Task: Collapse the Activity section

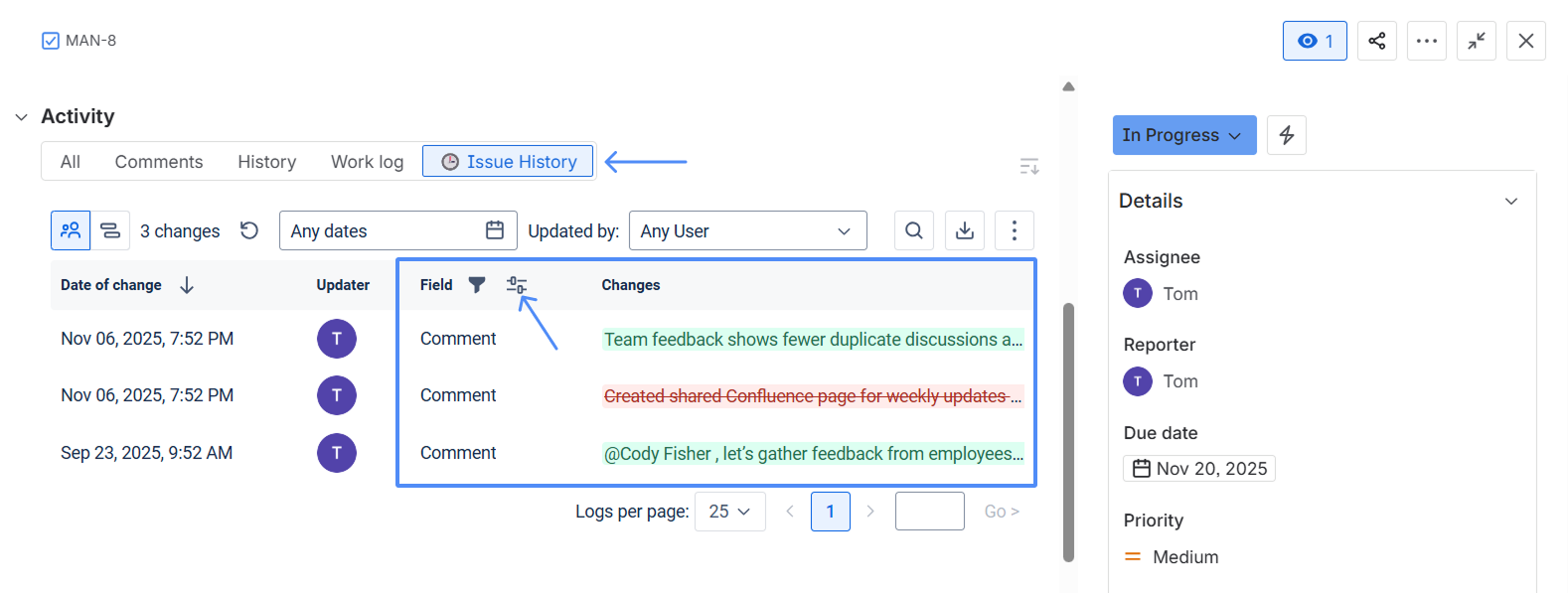Action: (x=22, y=117)
